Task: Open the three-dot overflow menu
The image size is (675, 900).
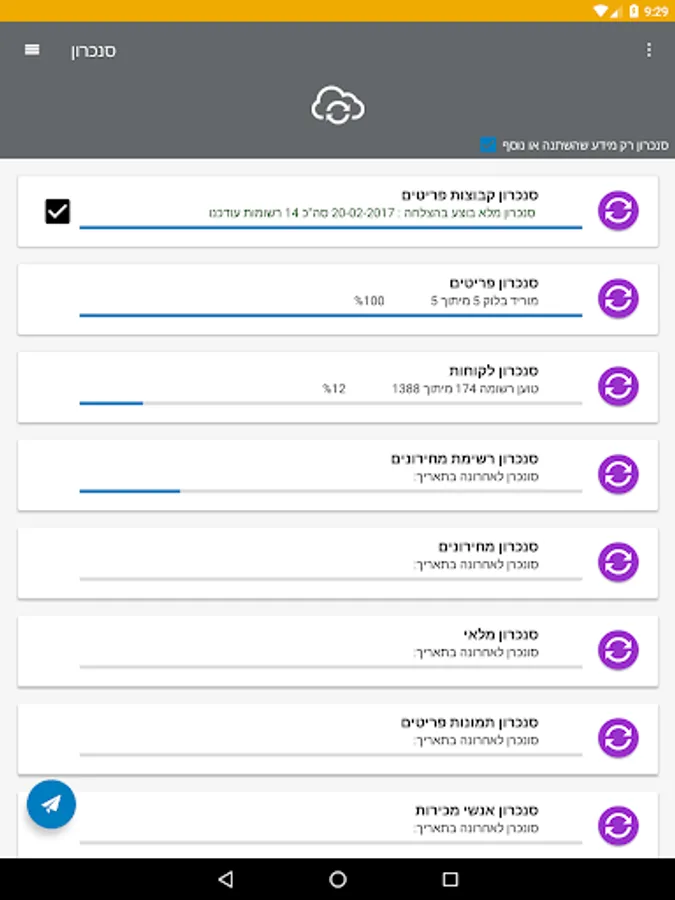Action: [648, 50]
